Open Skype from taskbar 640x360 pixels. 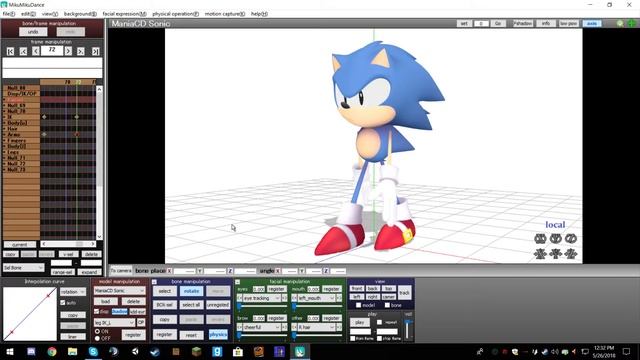pyautogui.click(x=93, y=351)
